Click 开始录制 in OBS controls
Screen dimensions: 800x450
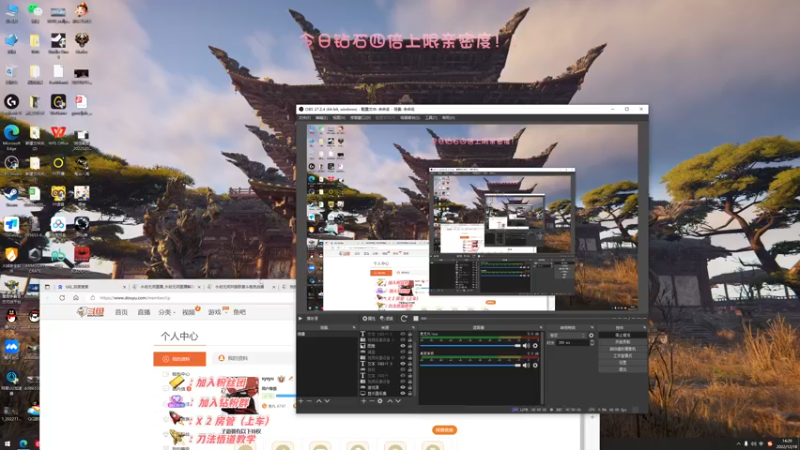(622, 342)
